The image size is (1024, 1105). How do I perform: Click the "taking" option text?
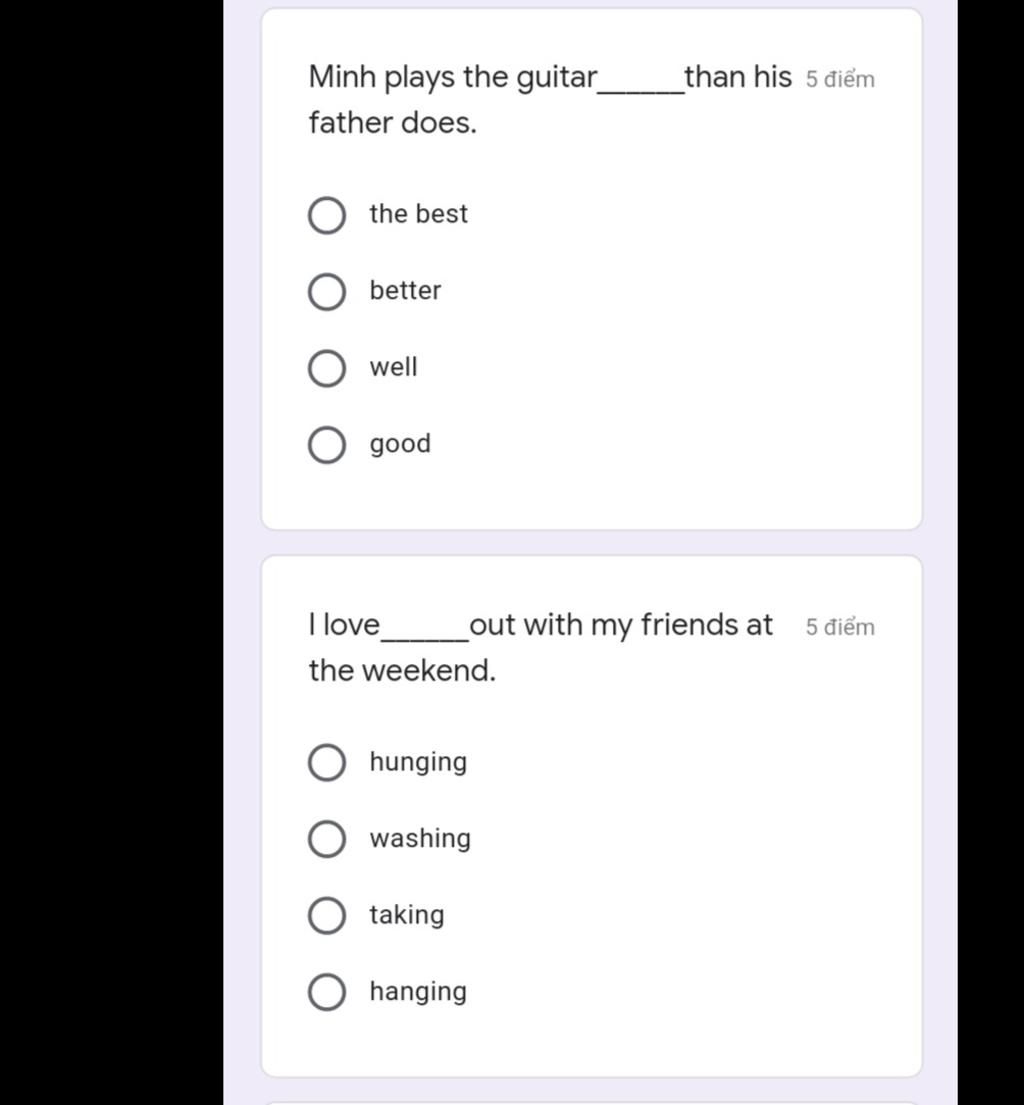point(407,915)
